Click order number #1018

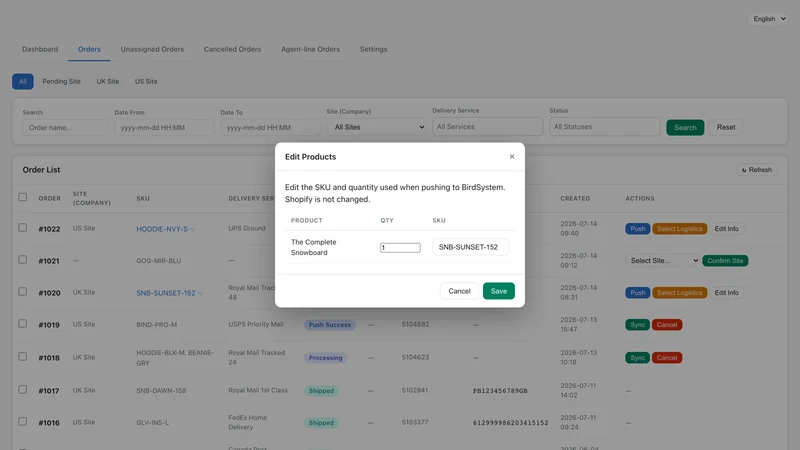coord(49,358)
